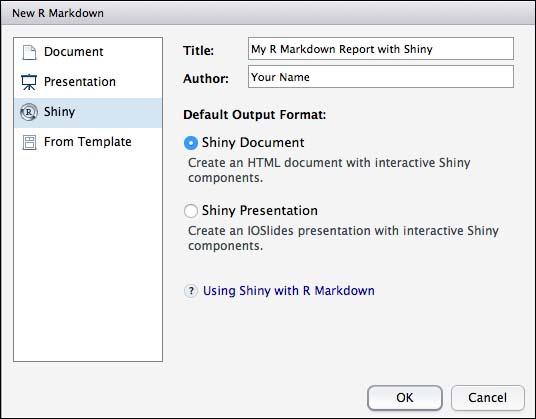
Task: Click into the Title text field
Action: (x=381, y=49)
